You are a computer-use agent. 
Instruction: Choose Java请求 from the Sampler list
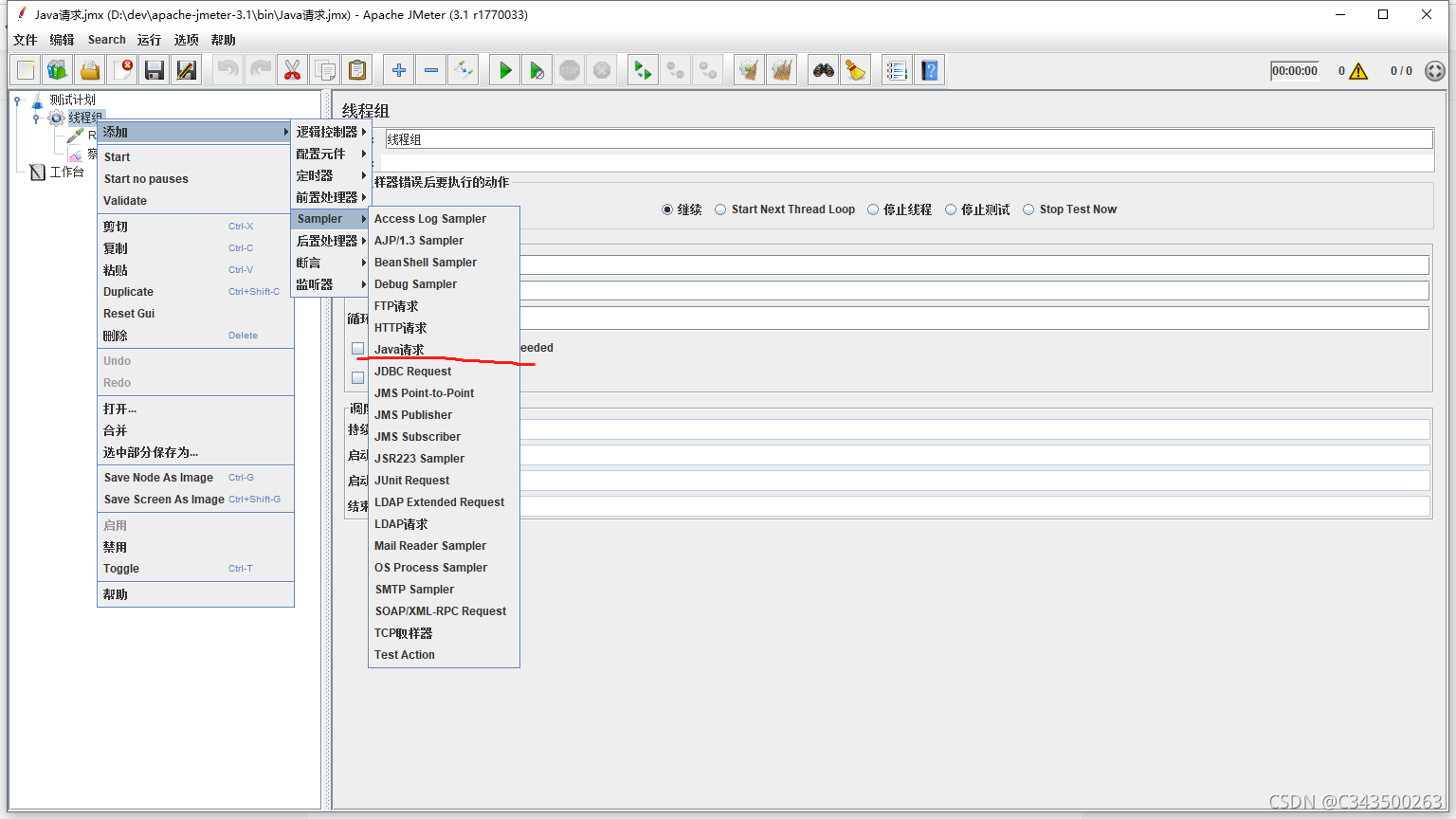444,350
